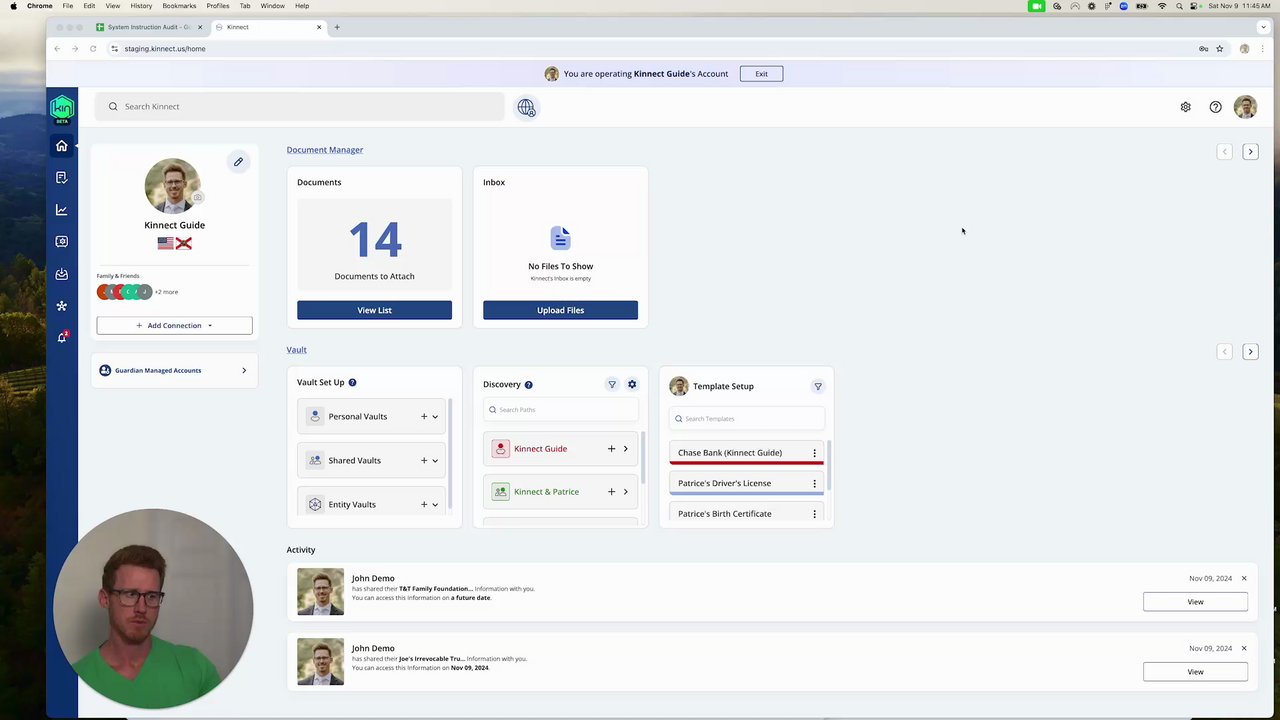Go to next Vault page
The height and width of the screenshot is (720, 1280).
click(x=1250, y=352)
